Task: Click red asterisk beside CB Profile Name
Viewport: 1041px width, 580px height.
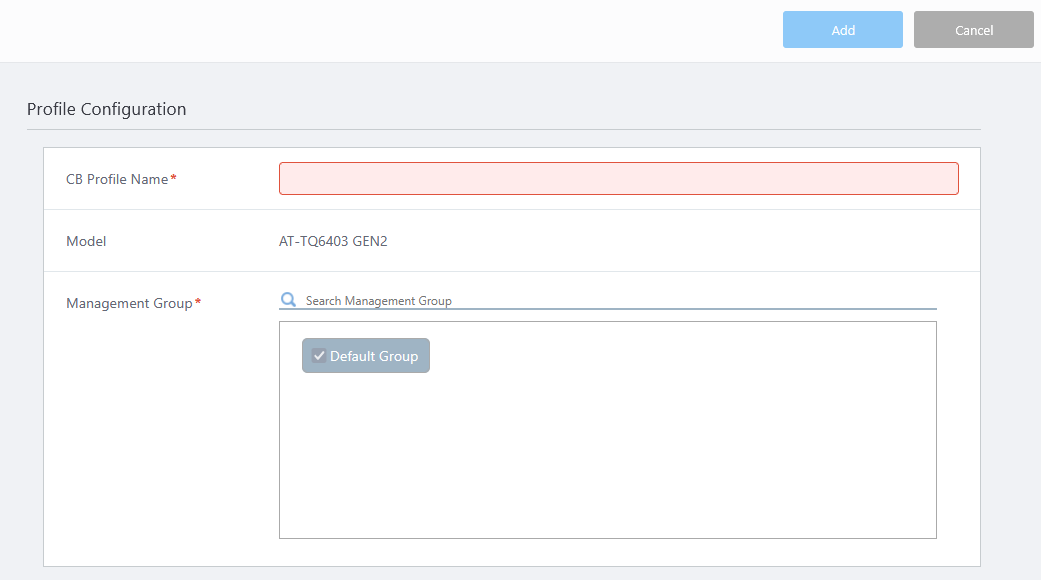Action: 174,178
